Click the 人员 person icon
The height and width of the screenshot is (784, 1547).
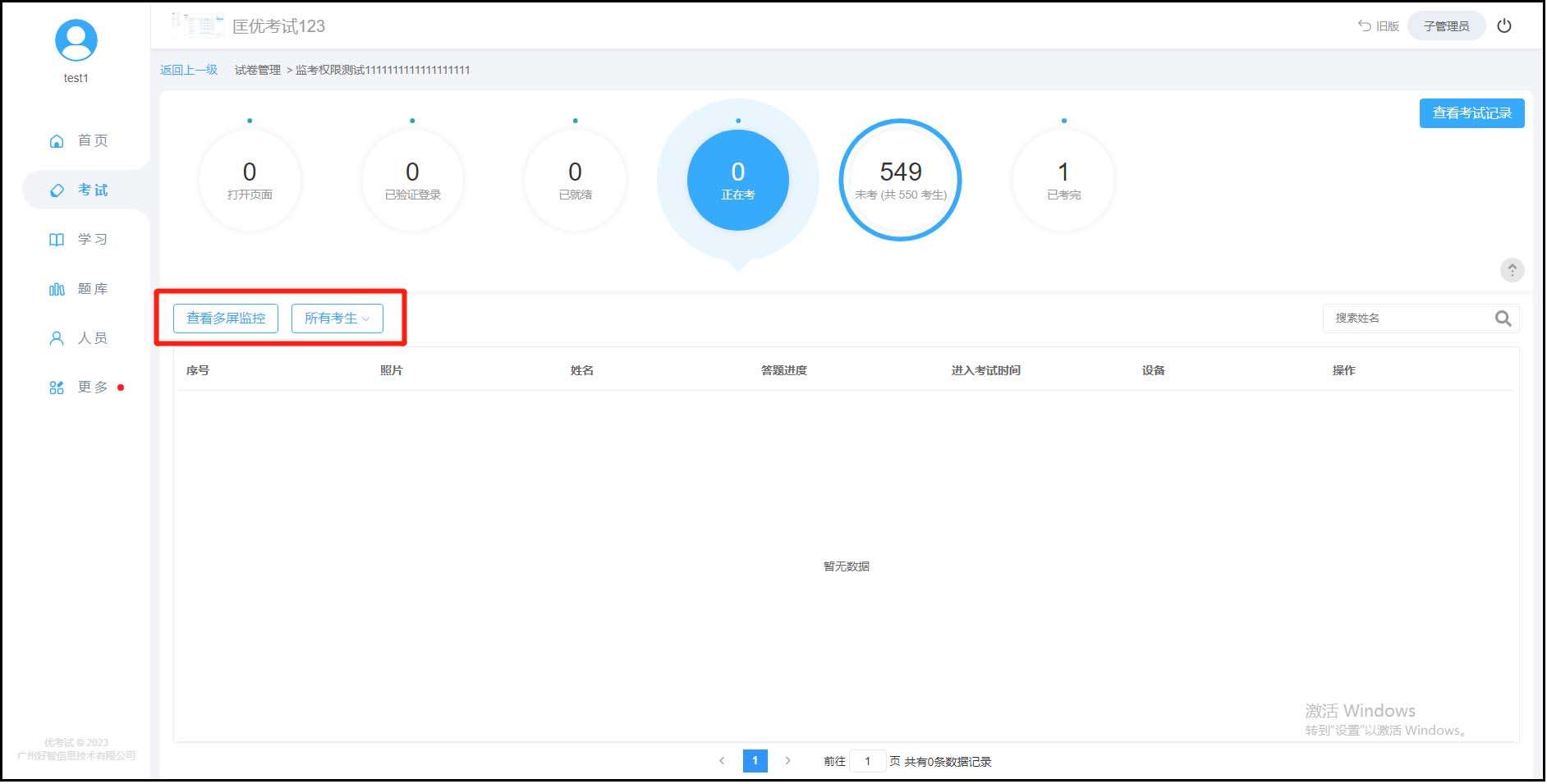coord(57,338)
